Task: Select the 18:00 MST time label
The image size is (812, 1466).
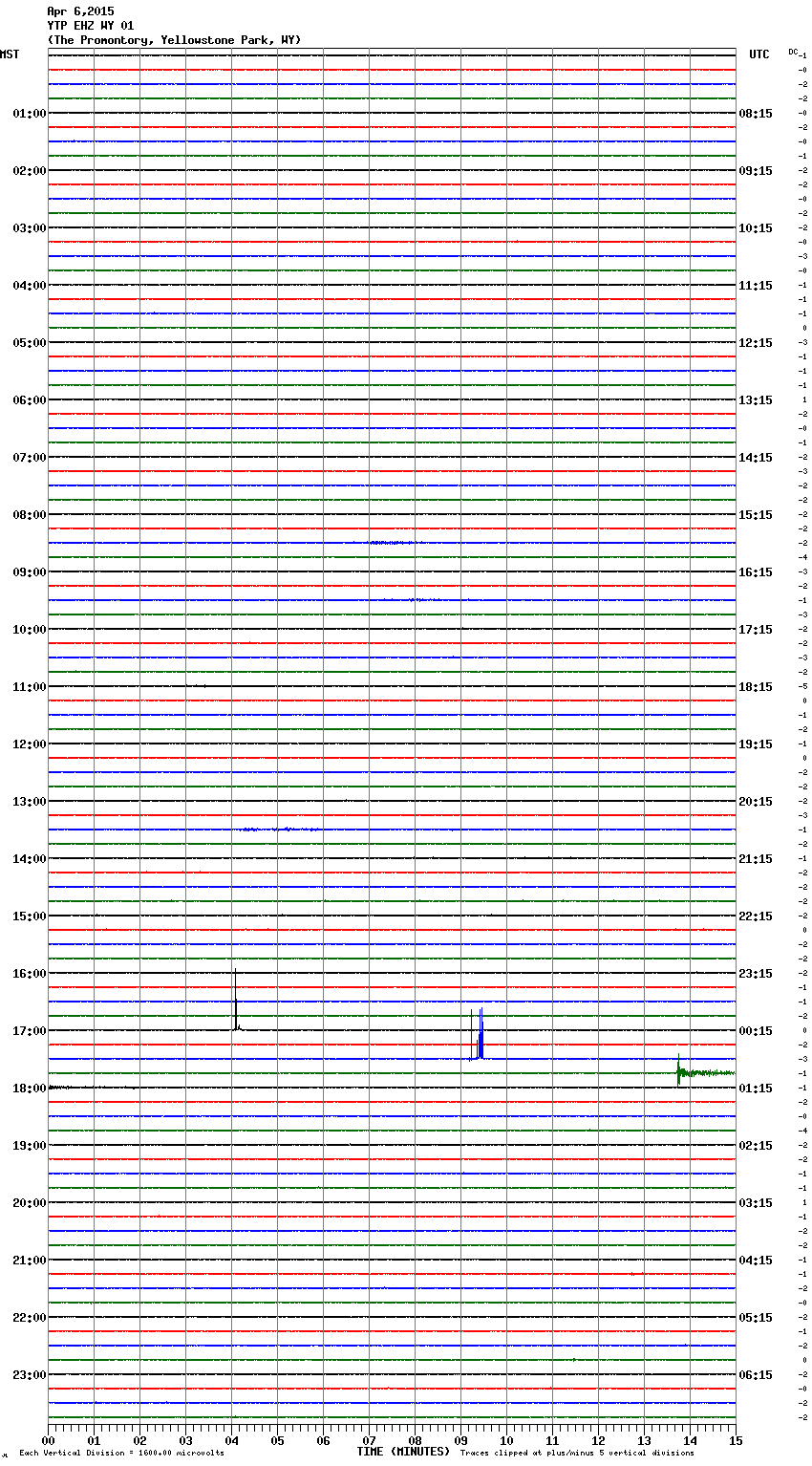Action: point(30,1089)
